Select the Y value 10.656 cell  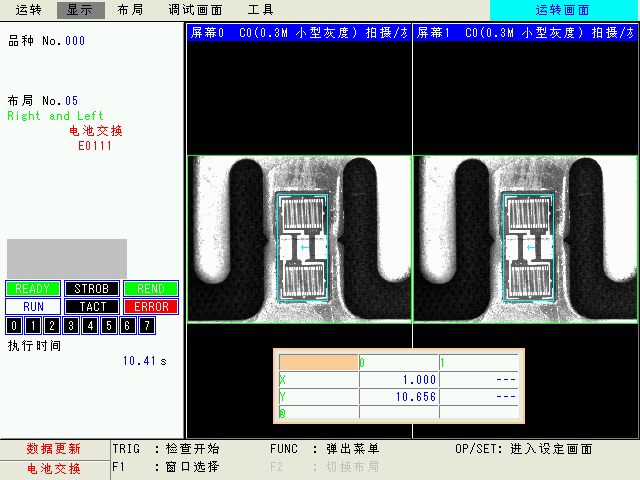point(398,396)
